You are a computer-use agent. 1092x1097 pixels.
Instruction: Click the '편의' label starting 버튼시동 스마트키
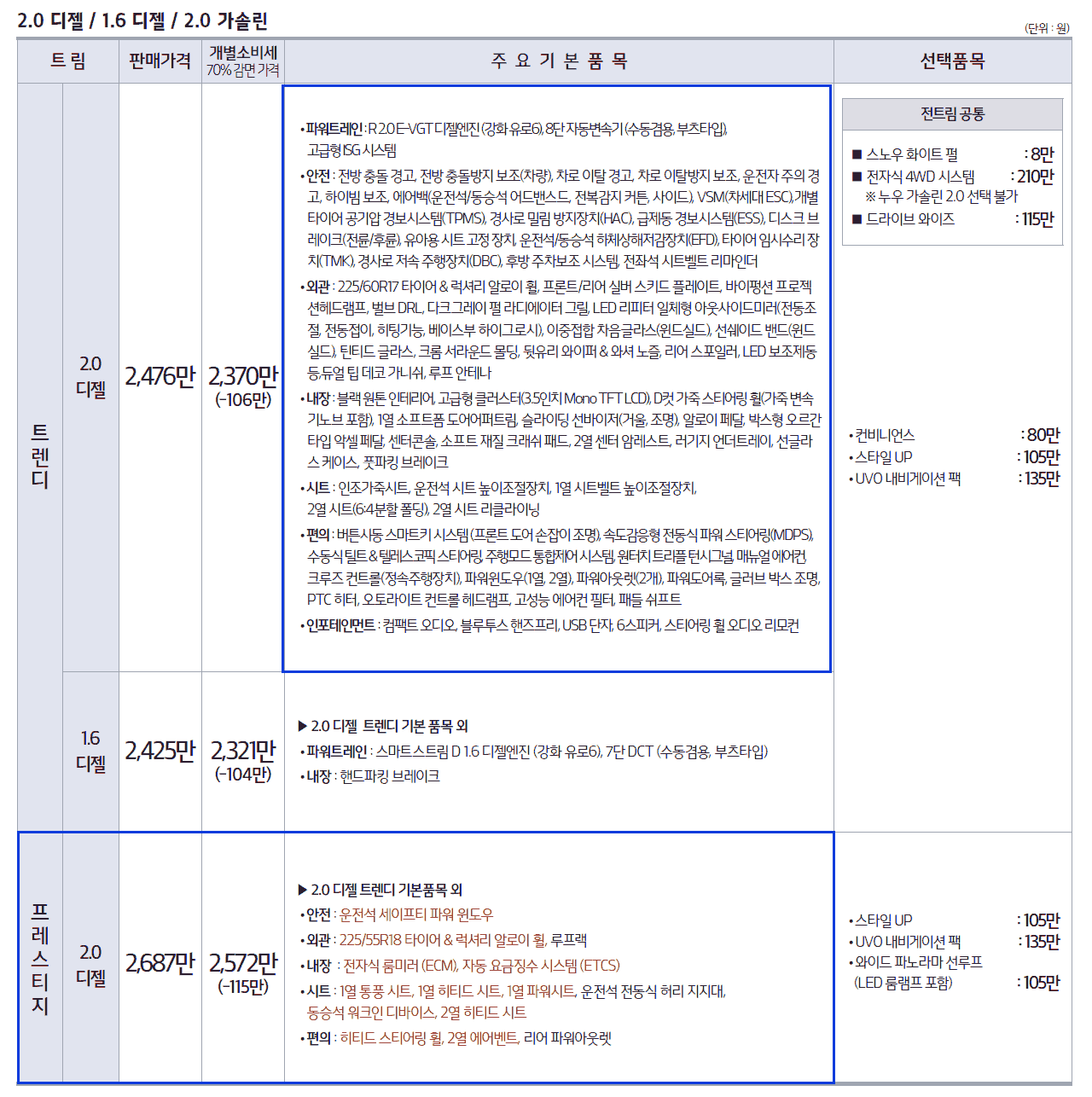[318, 535]
